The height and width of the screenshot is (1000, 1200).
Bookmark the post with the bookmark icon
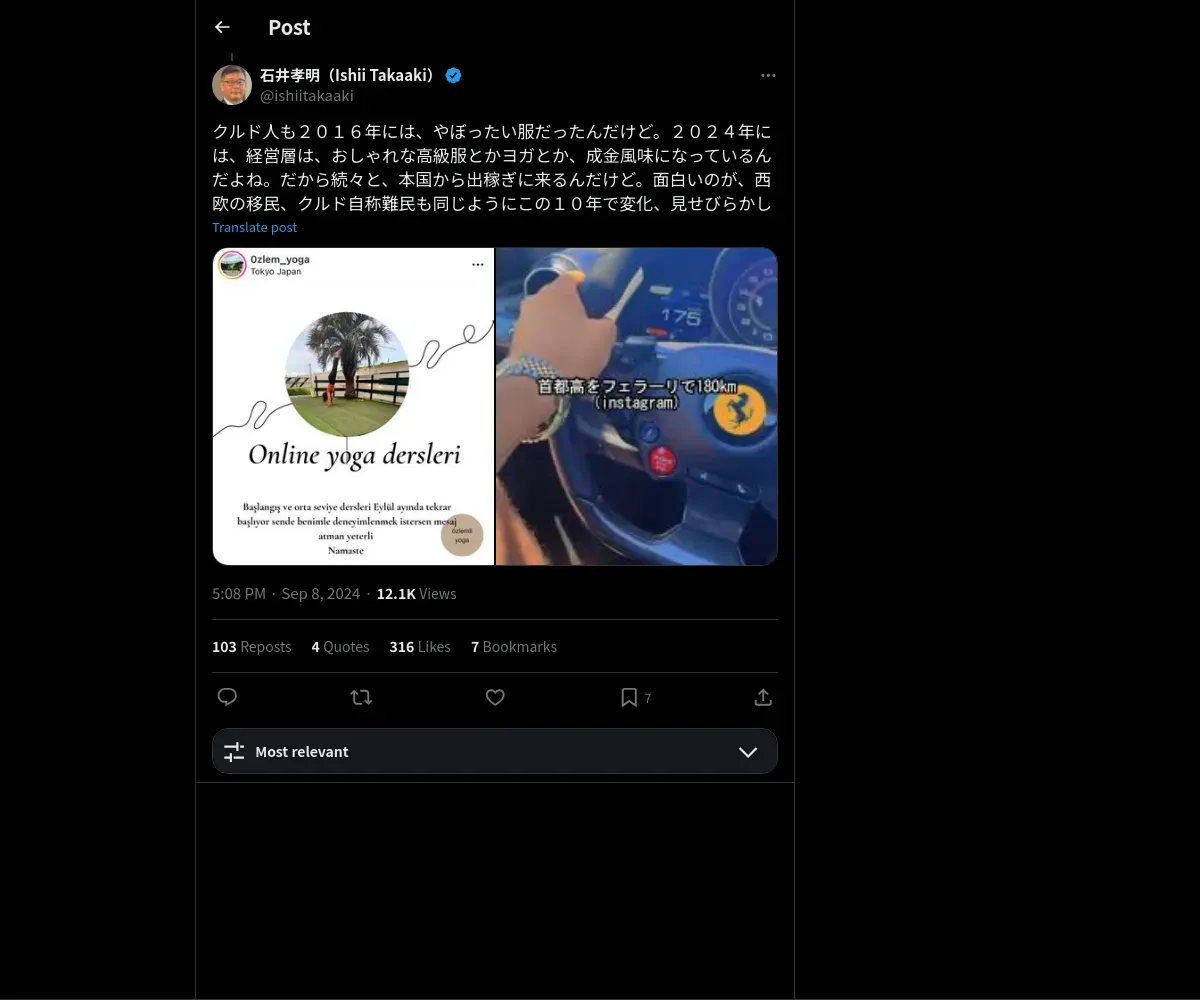coord(629,697)
